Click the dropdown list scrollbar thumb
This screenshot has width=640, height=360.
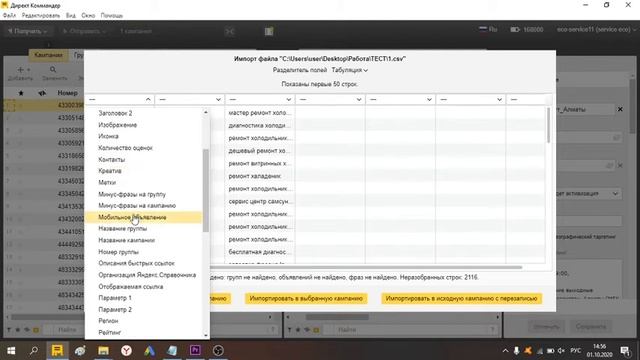point(206,190)
